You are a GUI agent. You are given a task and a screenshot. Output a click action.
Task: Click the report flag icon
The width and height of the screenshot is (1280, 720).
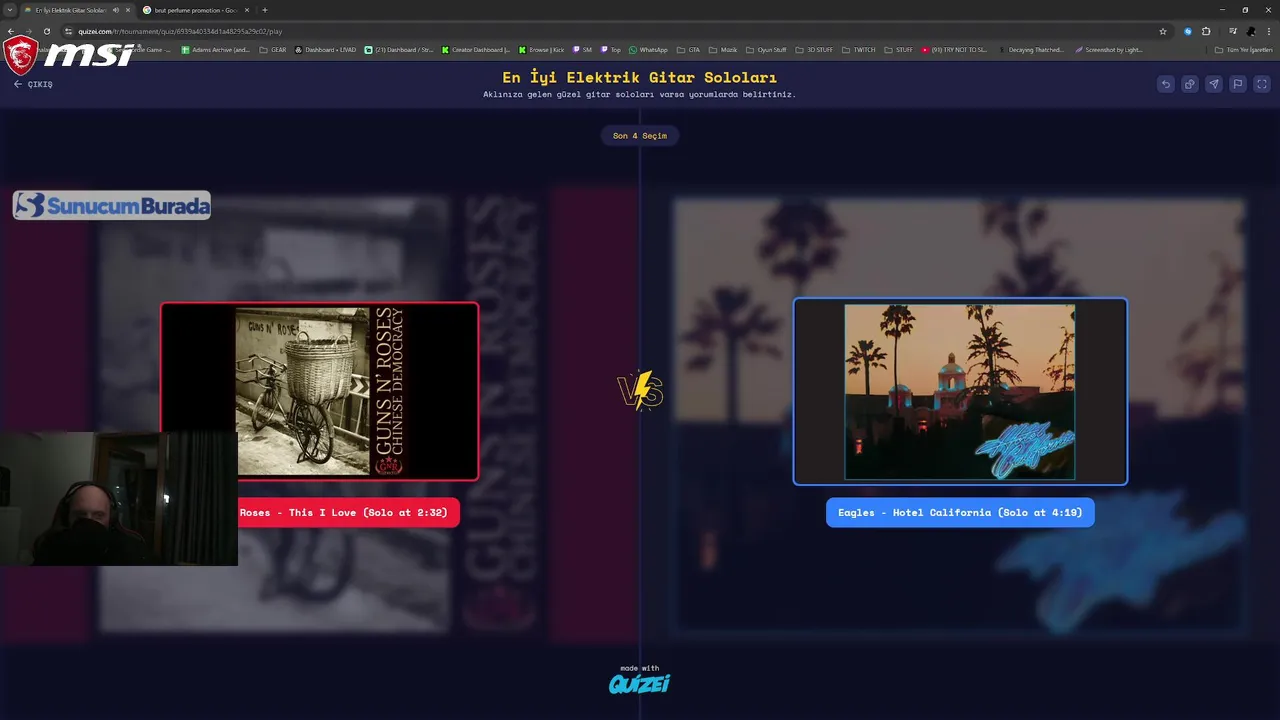pos(1237,84)
